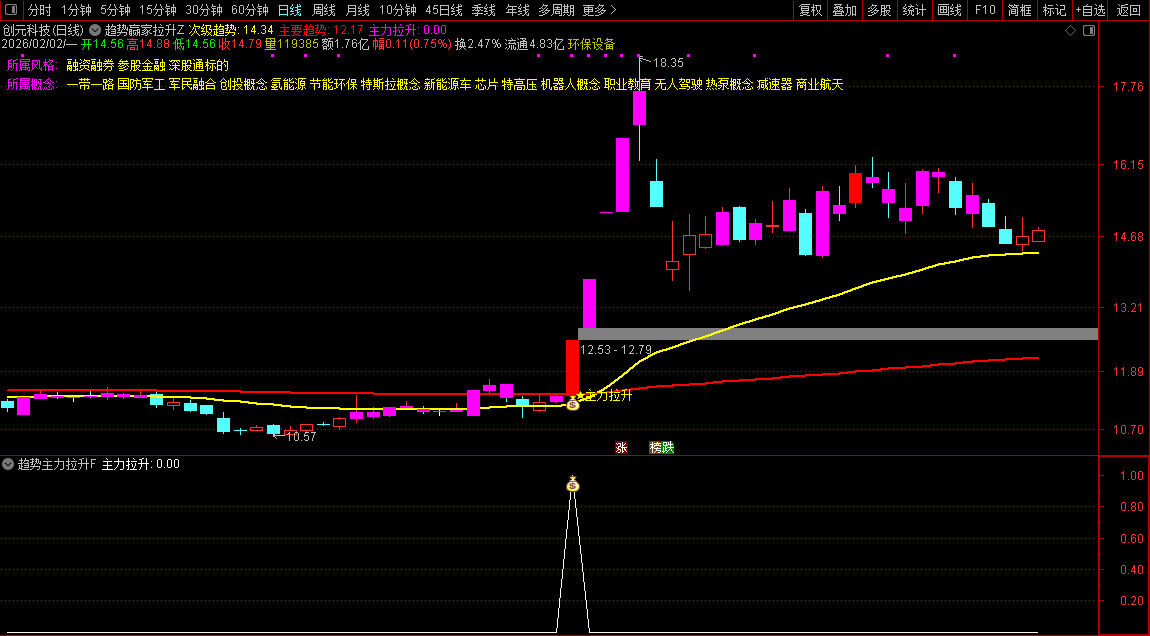
Task: Click the 榜跌 marker below the chart
Action: [662, 447]
